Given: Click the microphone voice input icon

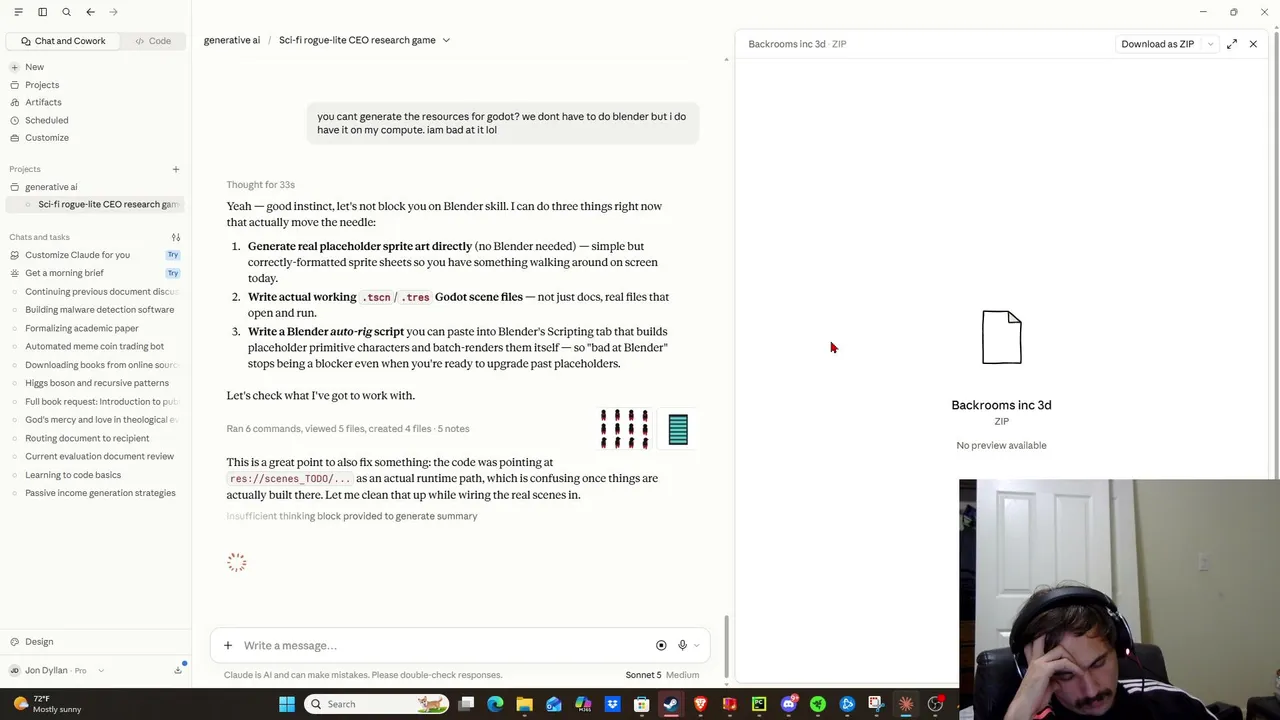Looking at the screenshot, I should pos(682,646).
